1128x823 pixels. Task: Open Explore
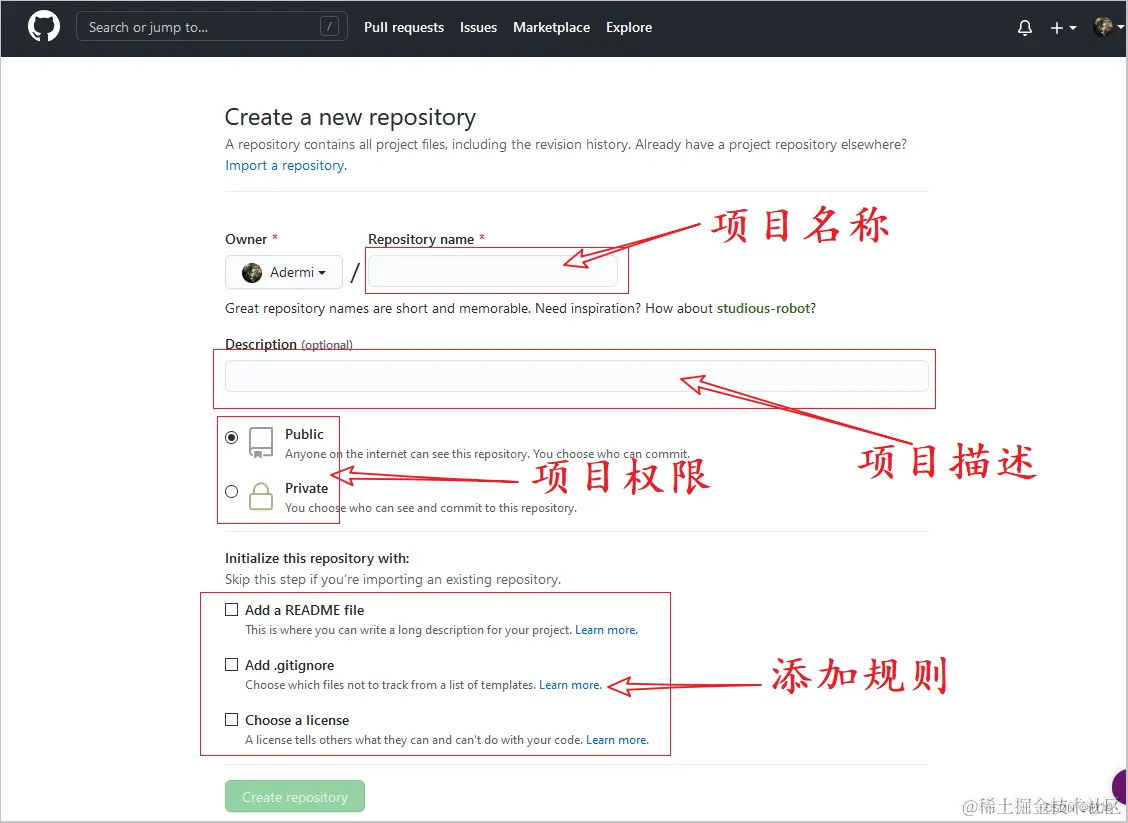click(629, 27)
